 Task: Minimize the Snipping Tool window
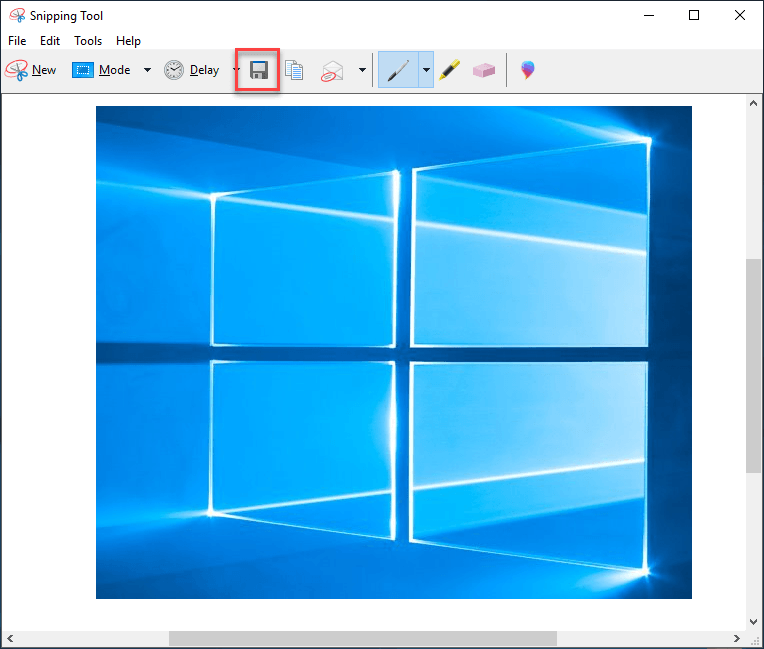(649, 16)
